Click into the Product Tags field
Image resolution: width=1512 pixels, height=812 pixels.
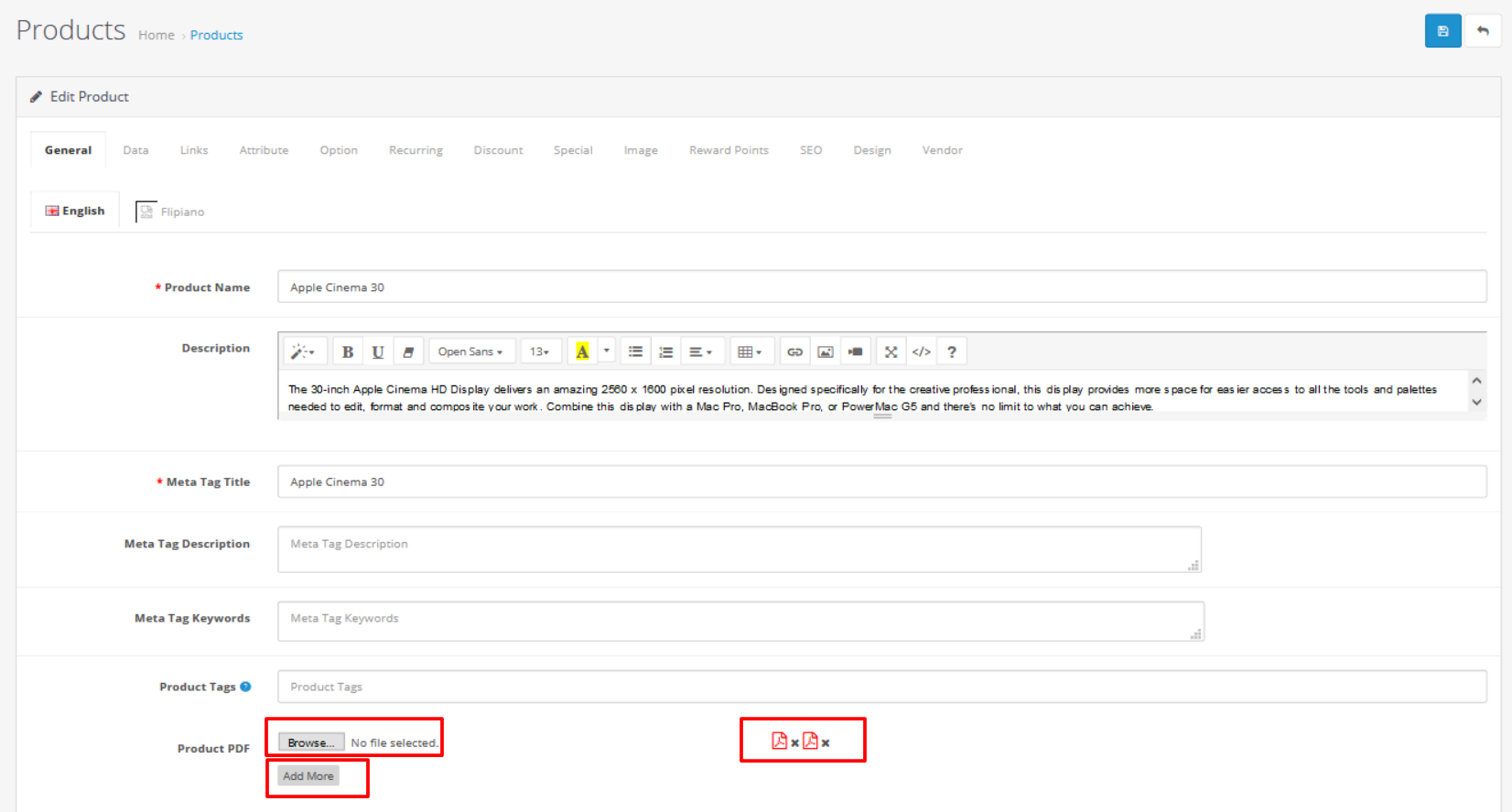[x=882, y=687]
